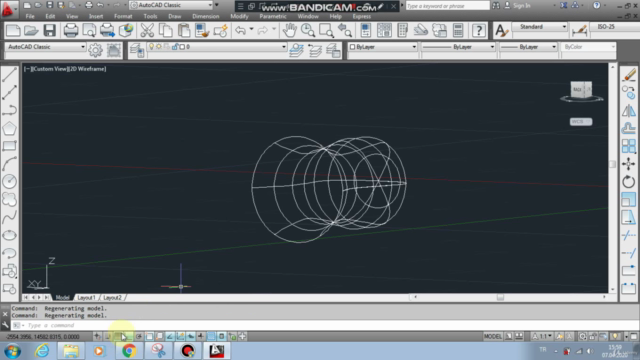Viewport: 640px width, 360px height.
Task: Switch to the Layout1 tab
Action: (86, 298)
